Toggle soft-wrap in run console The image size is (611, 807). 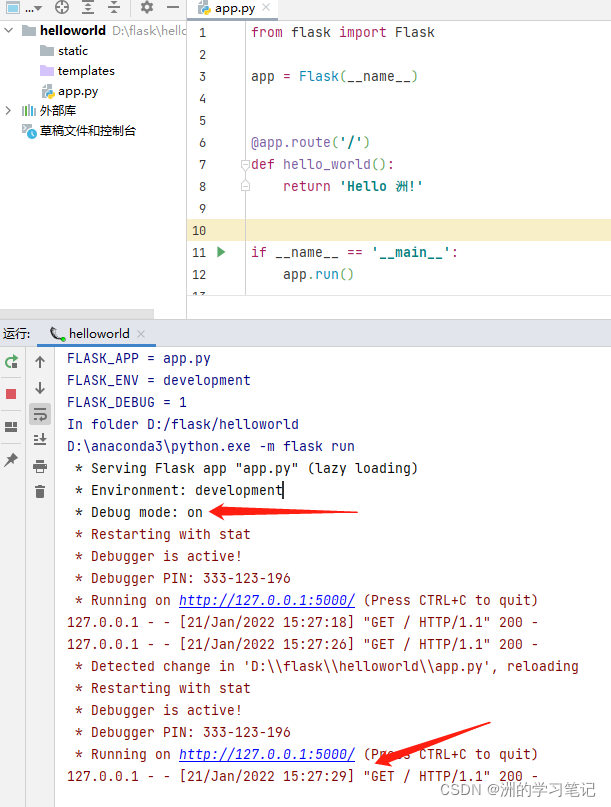click(x=40, y=414)
